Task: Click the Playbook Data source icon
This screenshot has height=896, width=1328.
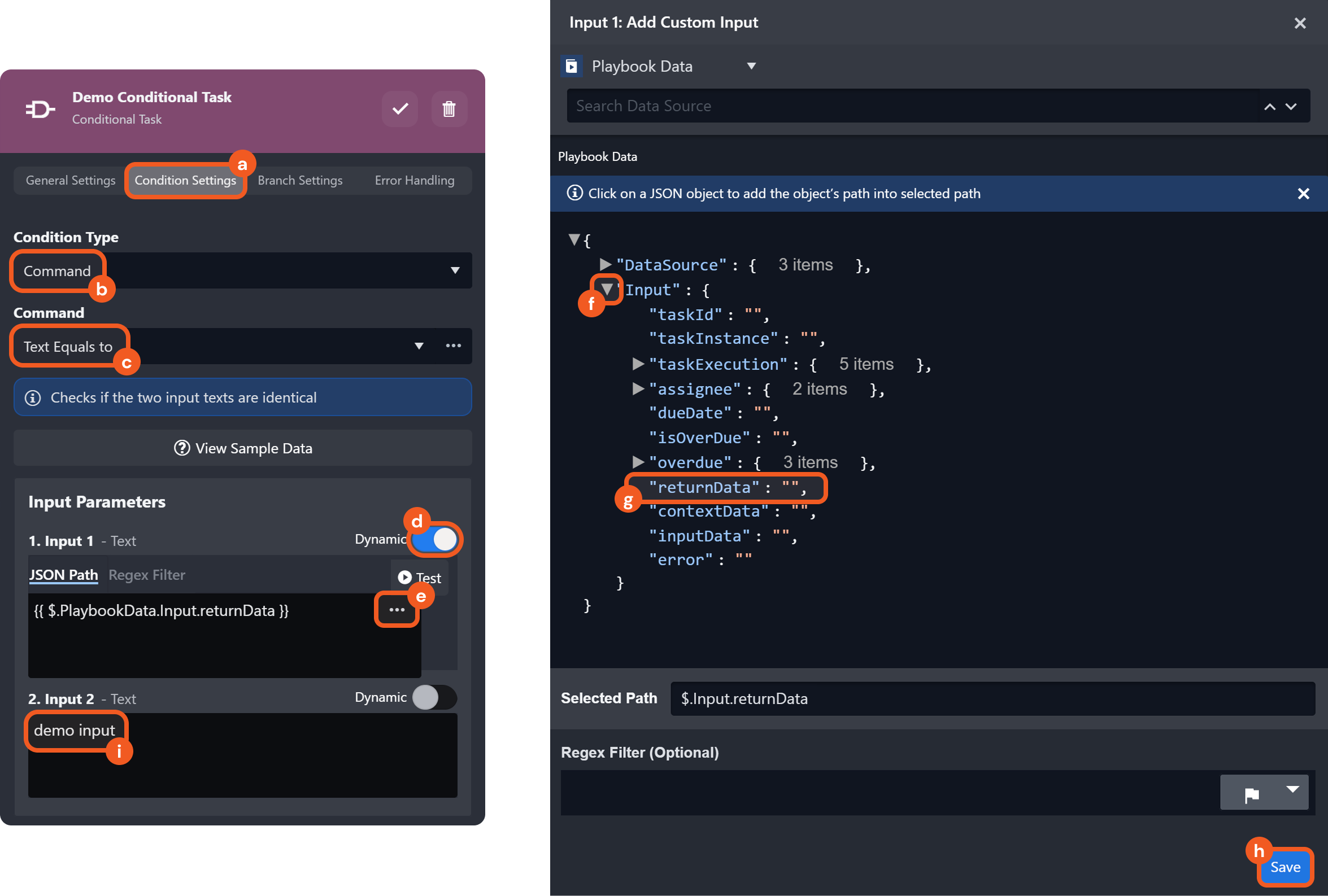Action: 571,66
